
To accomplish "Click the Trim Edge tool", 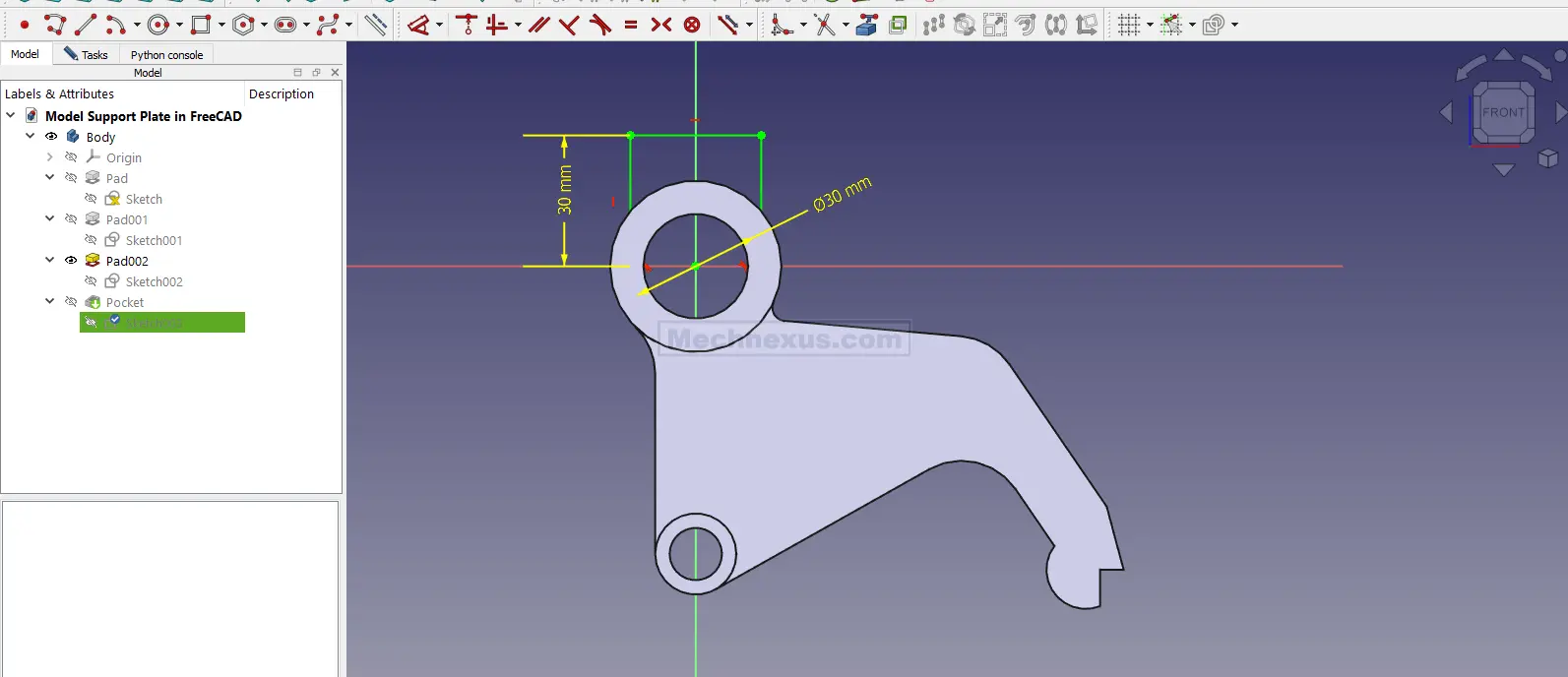I will (x=825, y=26).
